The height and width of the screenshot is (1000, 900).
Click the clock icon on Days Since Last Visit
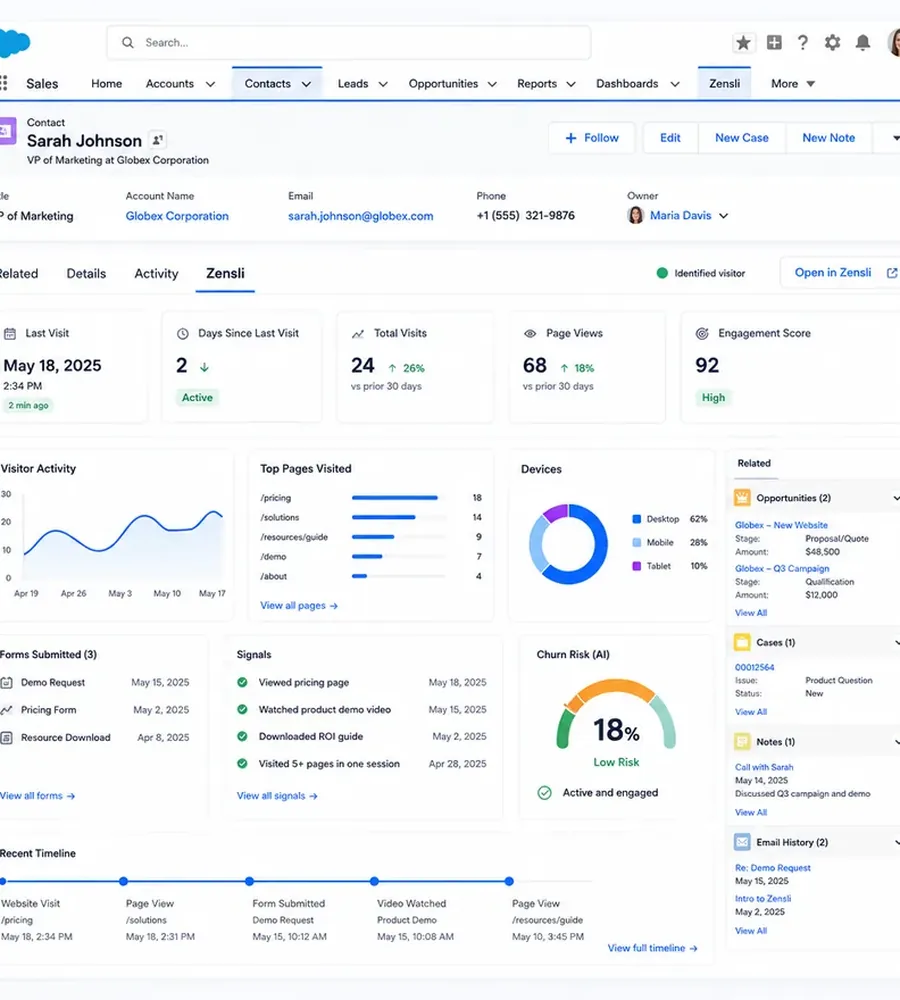coord(182,334)
